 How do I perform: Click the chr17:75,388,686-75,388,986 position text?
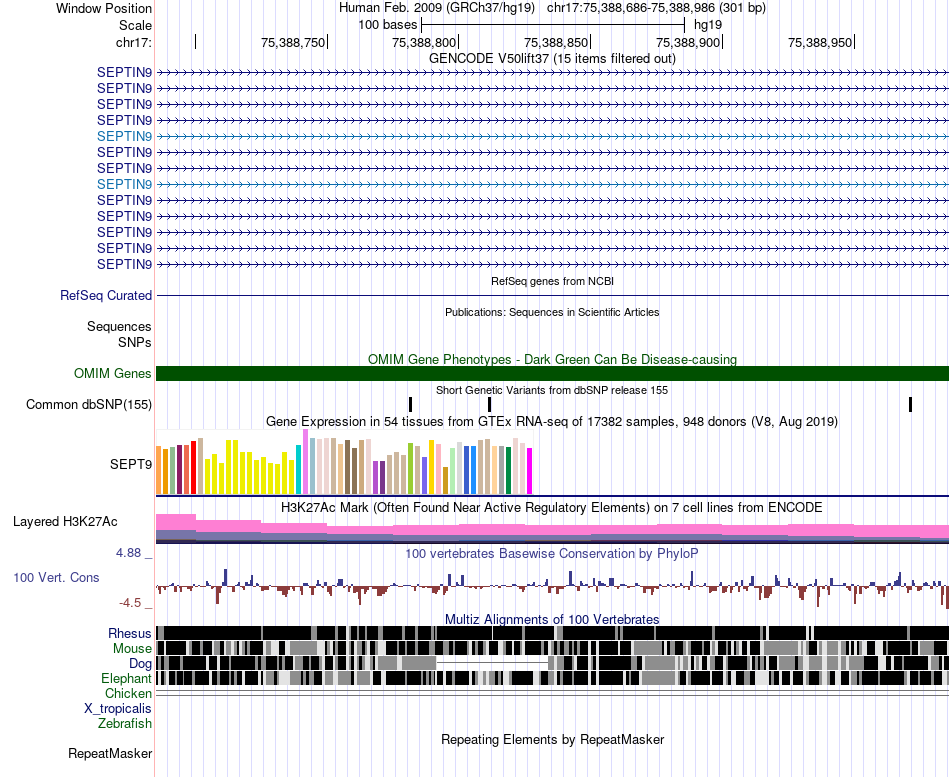pyautogui.click(x=656, y=8)
